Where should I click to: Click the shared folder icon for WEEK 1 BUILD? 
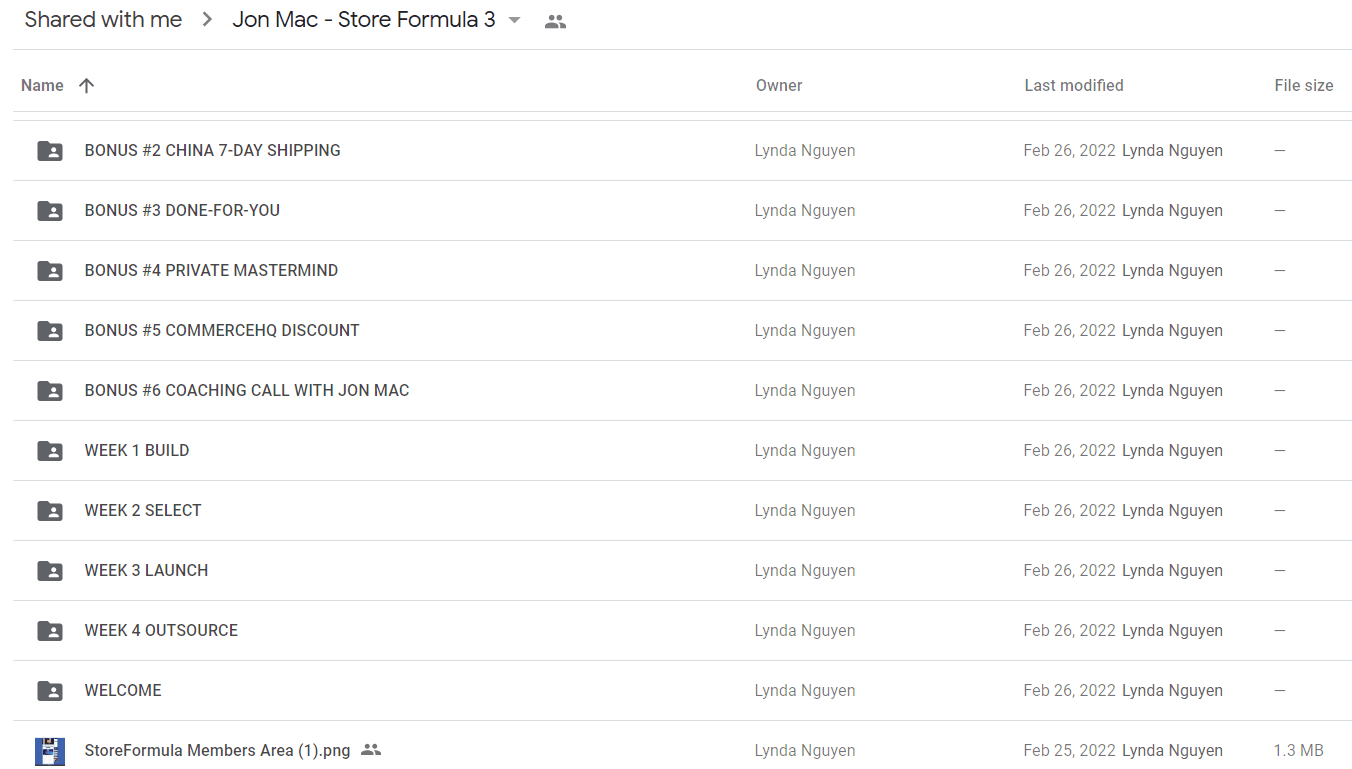coord(50,451)
